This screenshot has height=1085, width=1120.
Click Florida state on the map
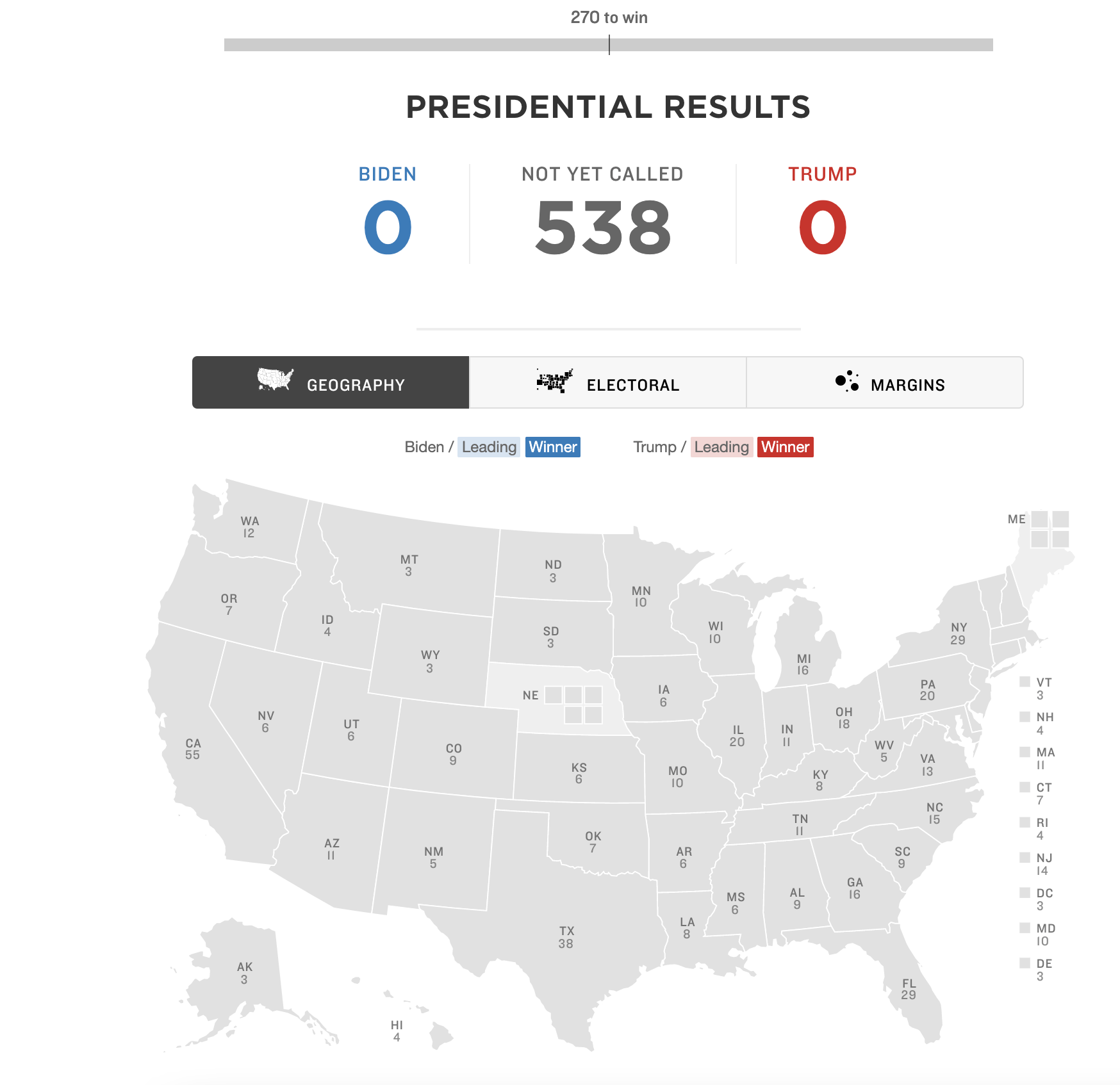[x=909, y=989]
